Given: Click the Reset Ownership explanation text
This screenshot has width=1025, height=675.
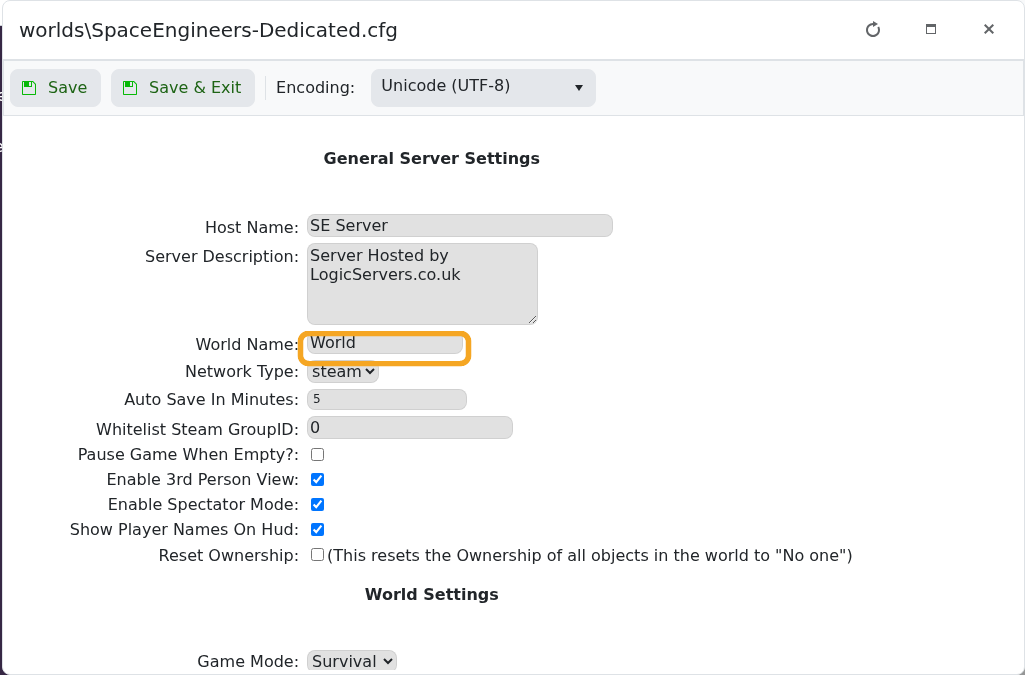Looking at the screenshot, I should (x=590, y=555).
